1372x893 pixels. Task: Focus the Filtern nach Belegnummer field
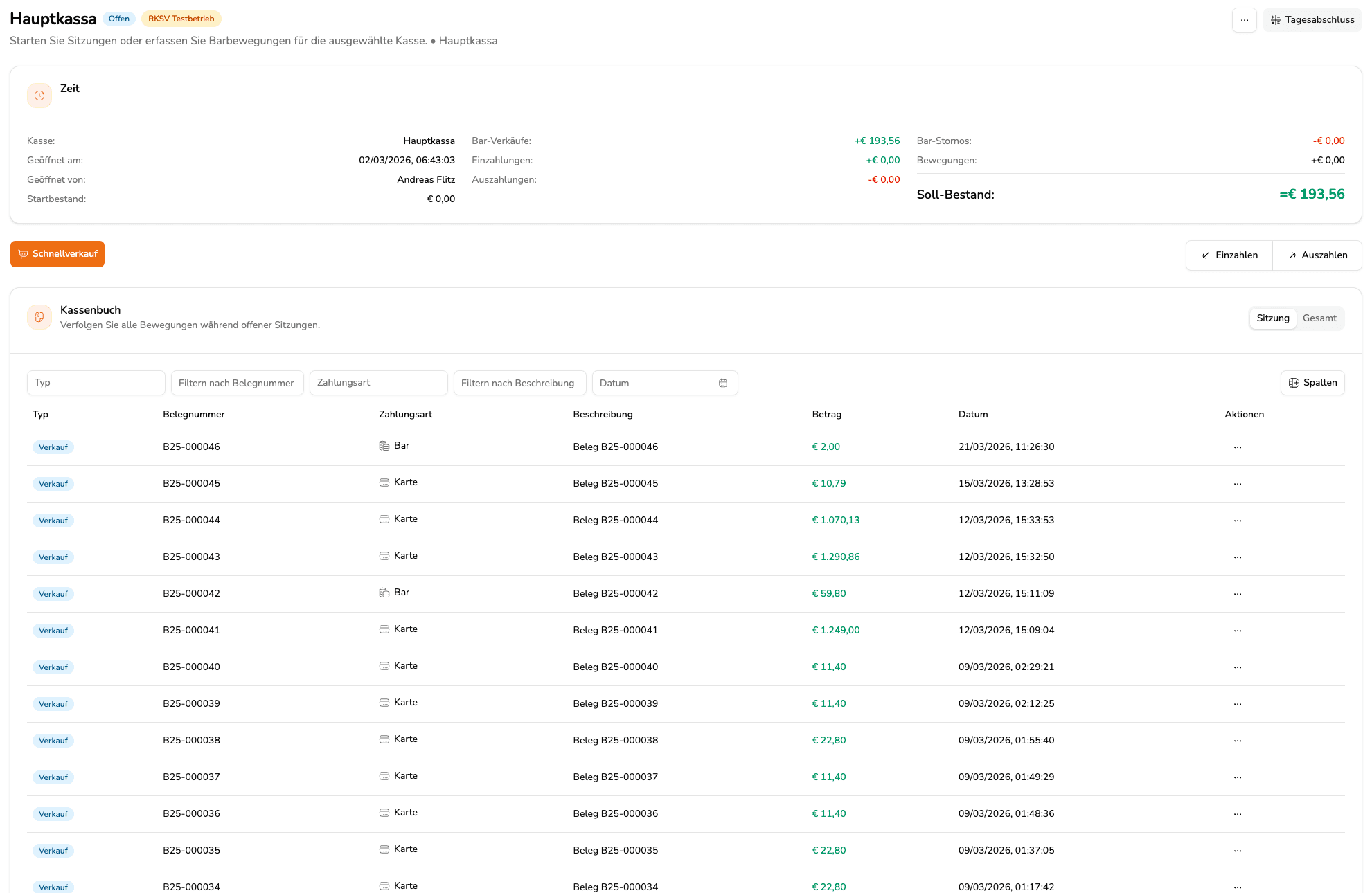click(x=237, y=383)
